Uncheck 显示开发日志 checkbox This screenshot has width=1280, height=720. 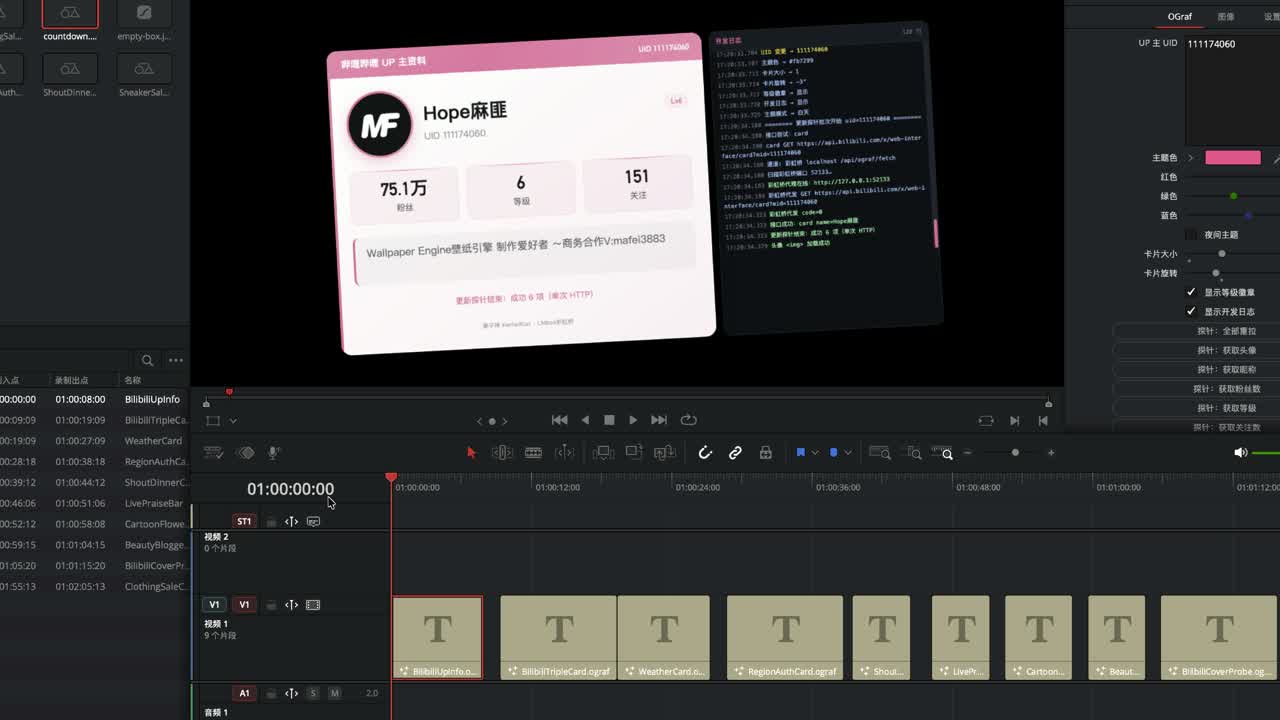pyautogui.click(x=1191, y=311)
